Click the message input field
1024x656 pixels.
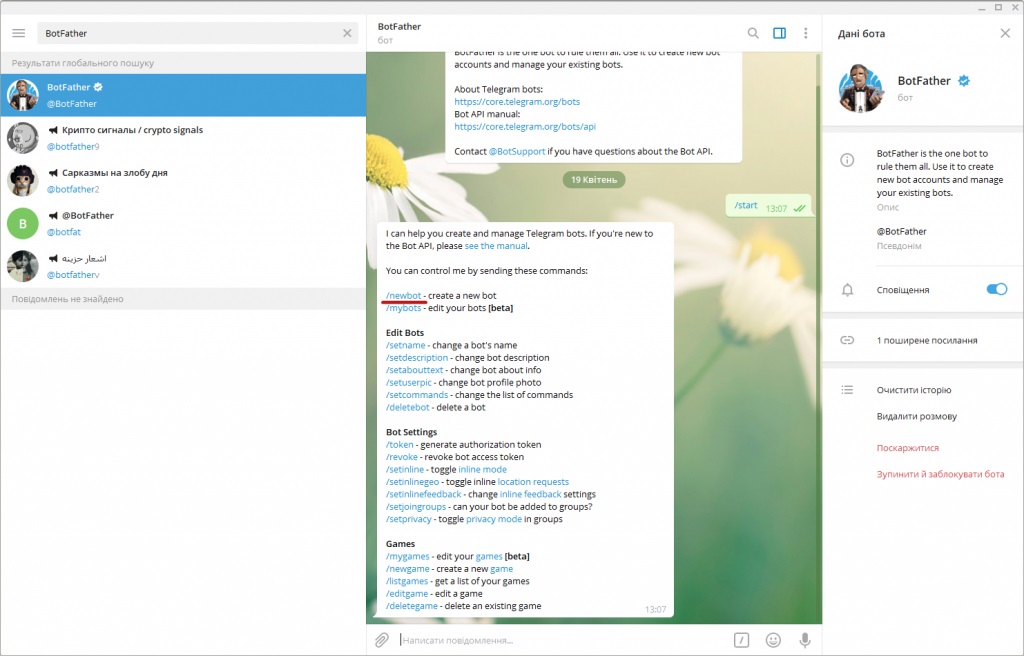tap(562, 640)
